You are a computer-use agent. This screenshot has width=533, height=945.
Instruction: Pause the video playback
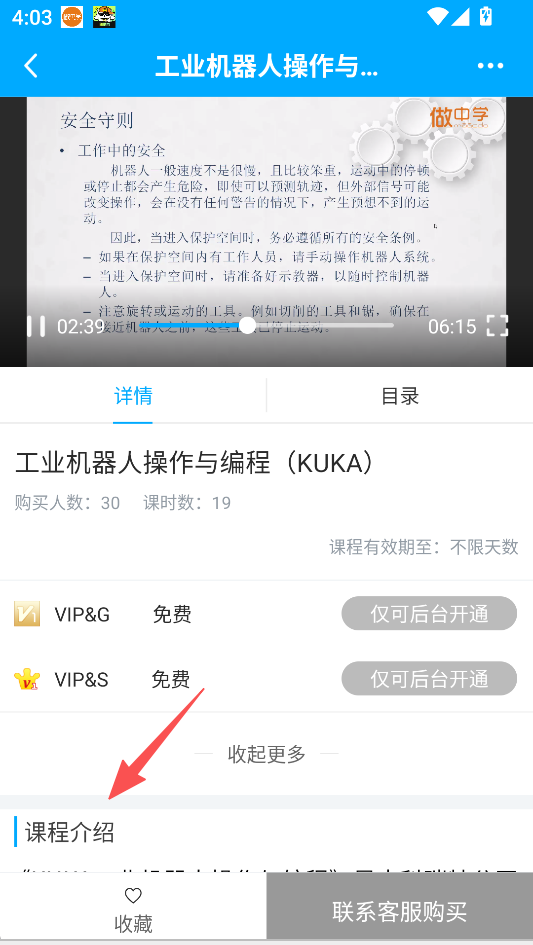(36, 326)
